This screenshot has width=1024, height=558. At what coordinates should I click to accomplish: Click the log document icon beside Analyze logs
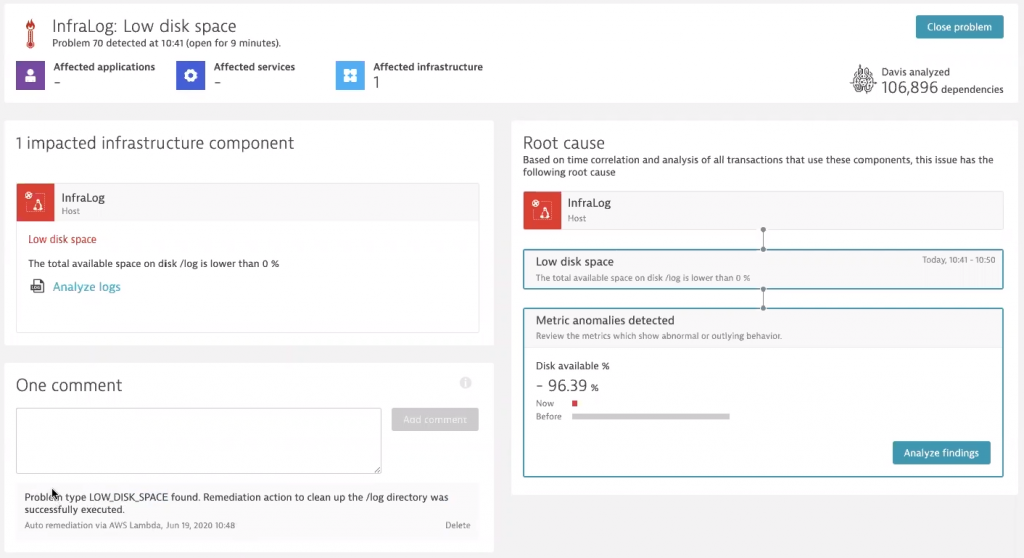[37, 286]
